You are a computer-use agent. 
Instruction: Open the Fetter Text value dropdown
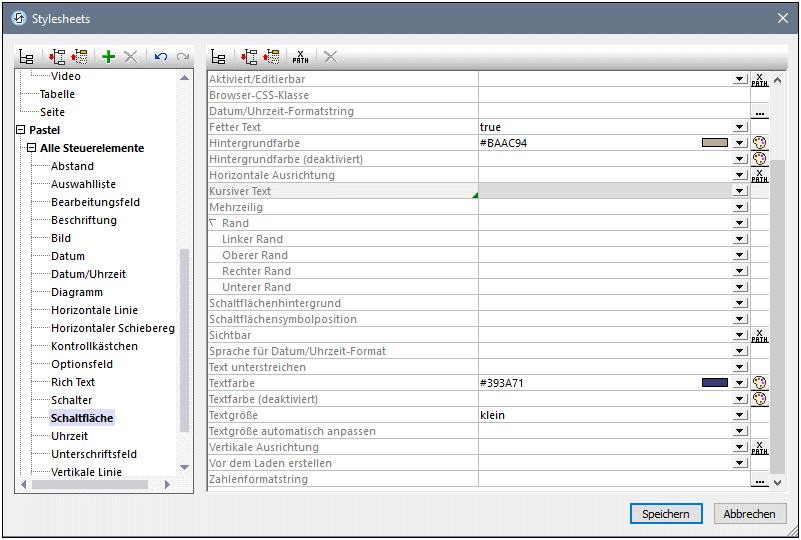click(740, 127)
